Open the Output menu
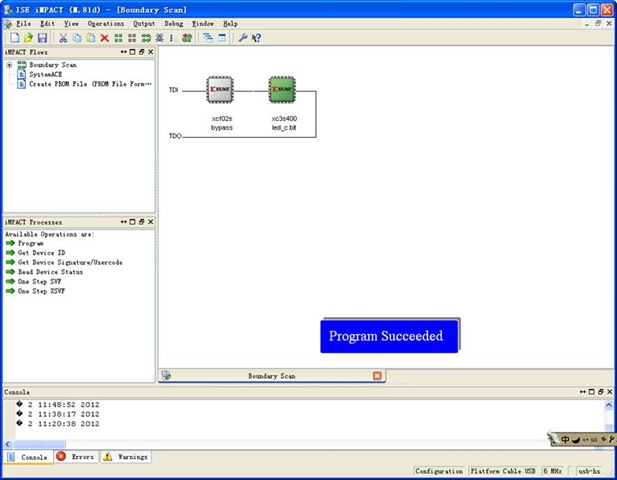The image size is (617, 480). coord(144,22)
